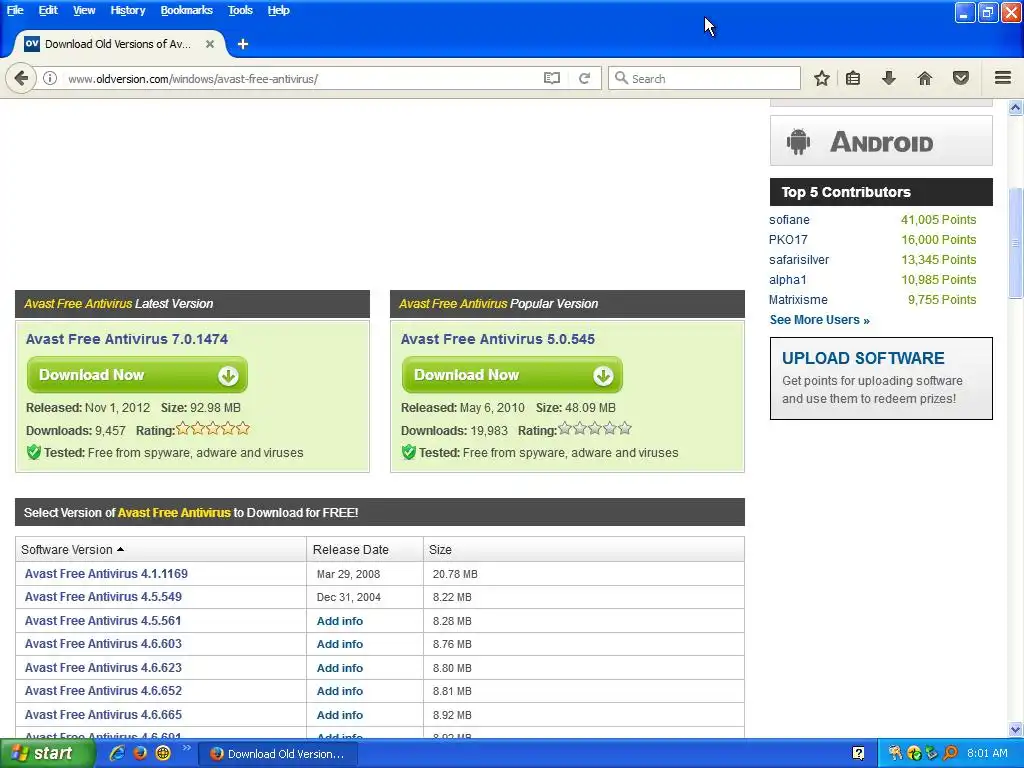Click Add info for version 4.5.561
The image size is (1024, 768).
340,621
